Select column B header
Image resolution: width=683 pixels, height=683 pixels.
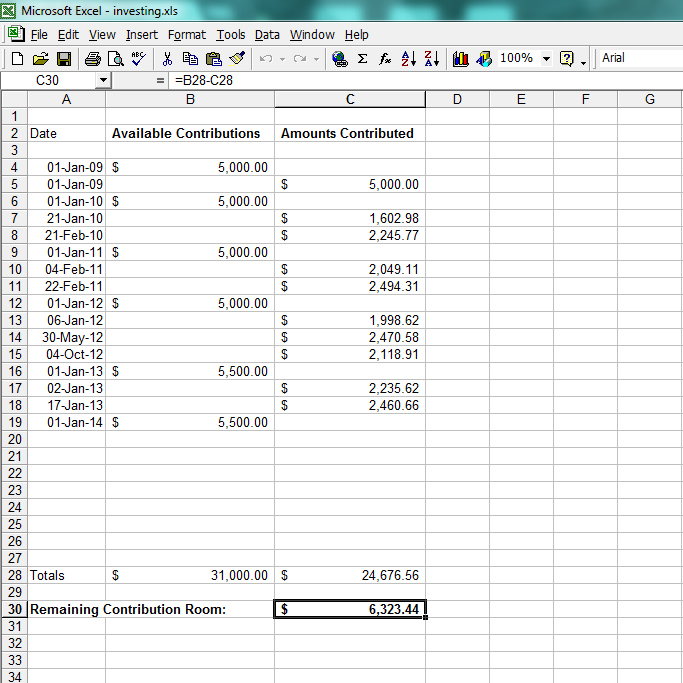pyautogui.click(x=190, y=99)
